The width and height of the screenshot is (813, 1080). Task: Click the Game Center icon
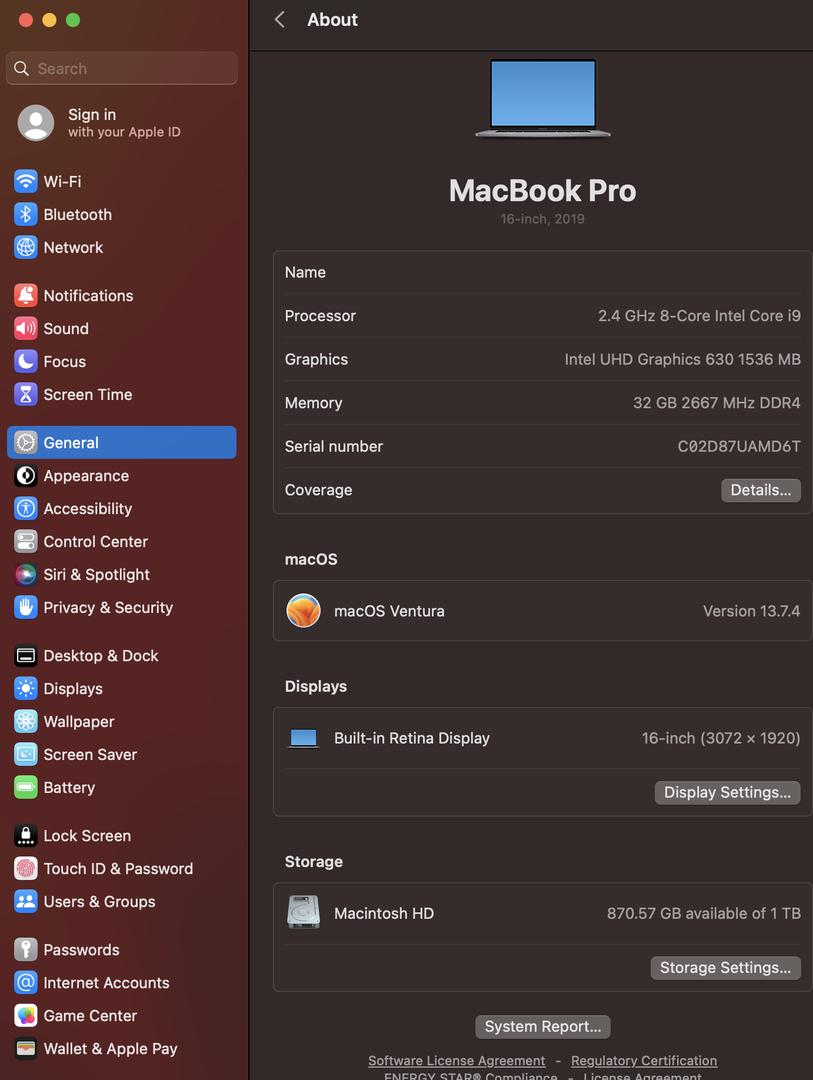25,1016
